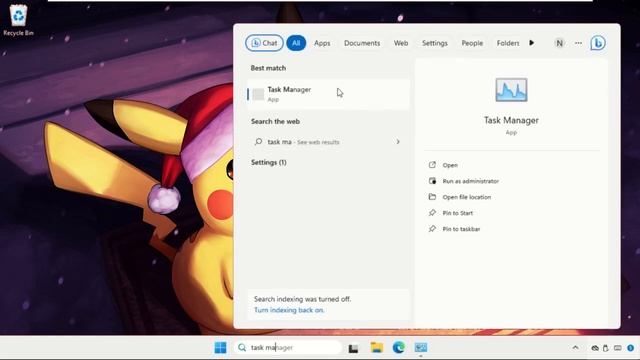Switch to the Apps filter tab
The width and height of the screenshot is (640, 360).
coord(322,43)
